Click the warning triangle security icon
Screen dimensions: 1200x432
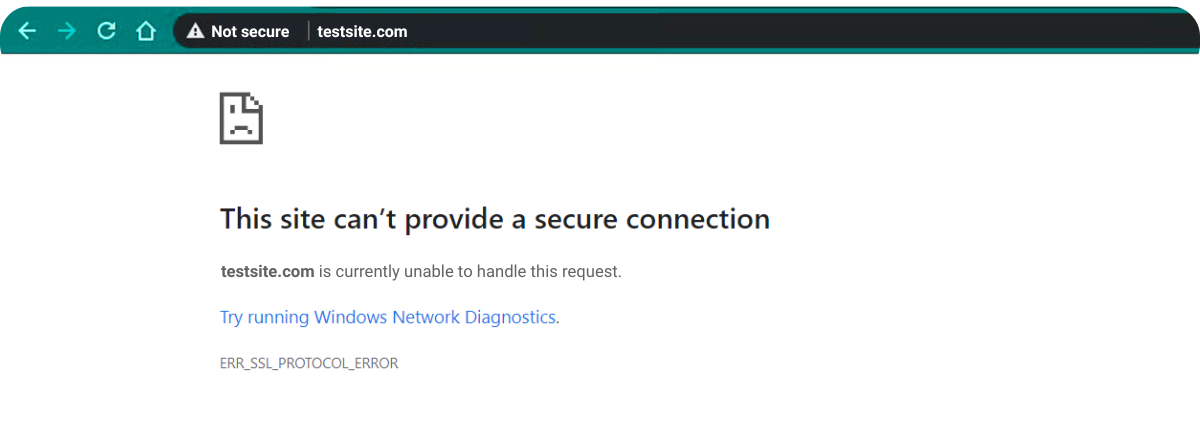click(x=195, y=31)
